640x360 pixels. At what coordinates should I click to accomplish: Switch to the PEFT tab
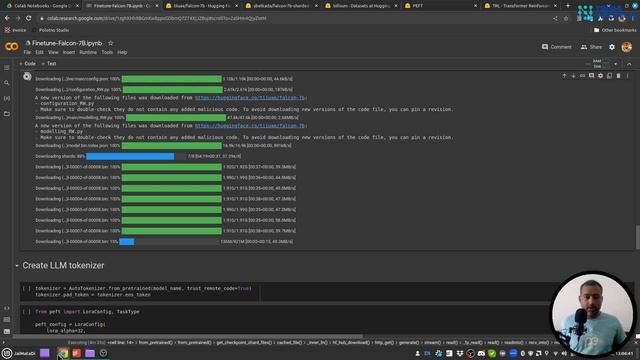440,6
